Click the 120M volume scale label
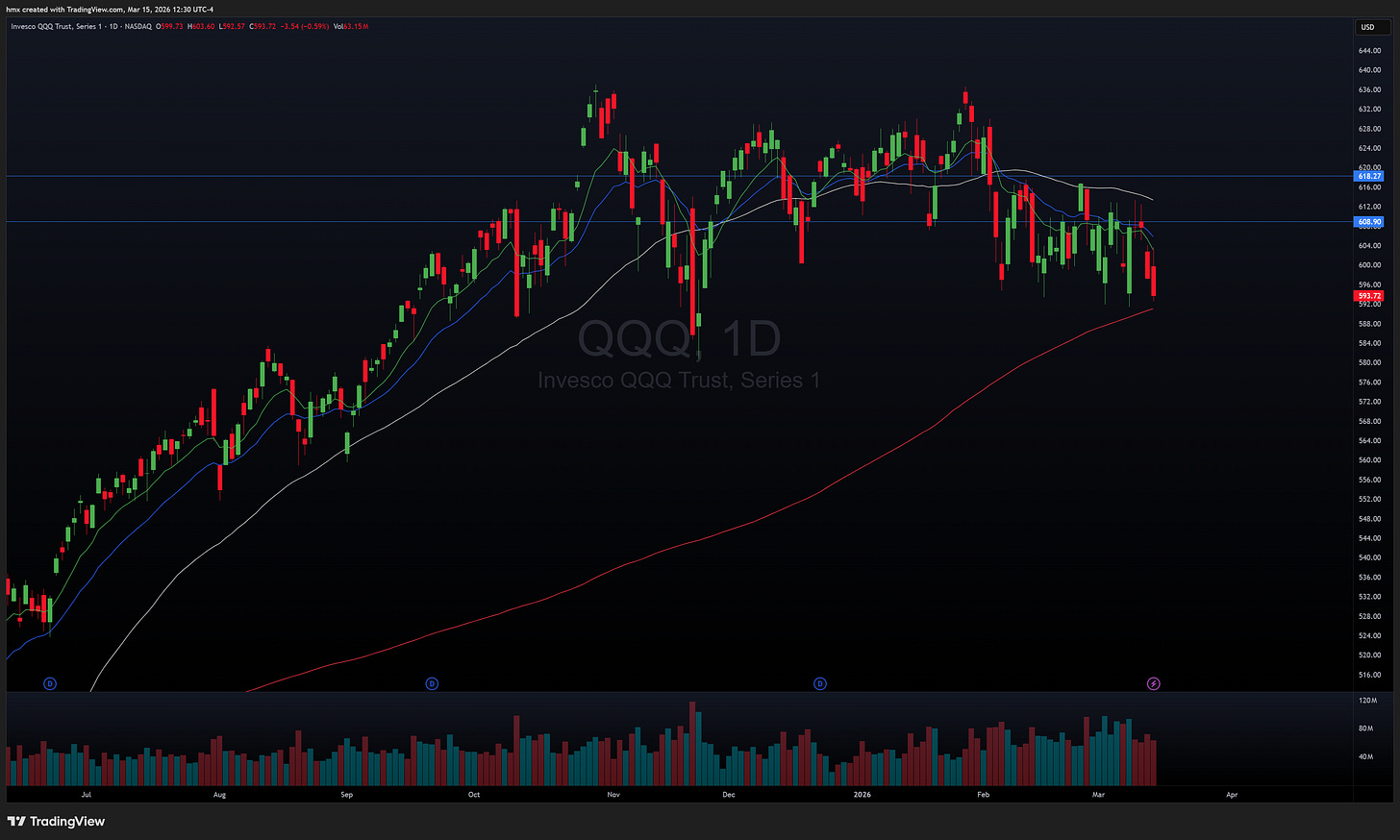The height and width of the screenshot is (840, 1400). [x=1366, y=701]
